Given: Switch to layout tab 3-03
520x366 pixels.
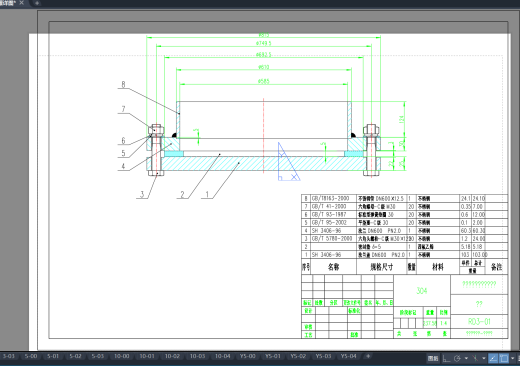Looking at the screenshot, I should point(9,356).
